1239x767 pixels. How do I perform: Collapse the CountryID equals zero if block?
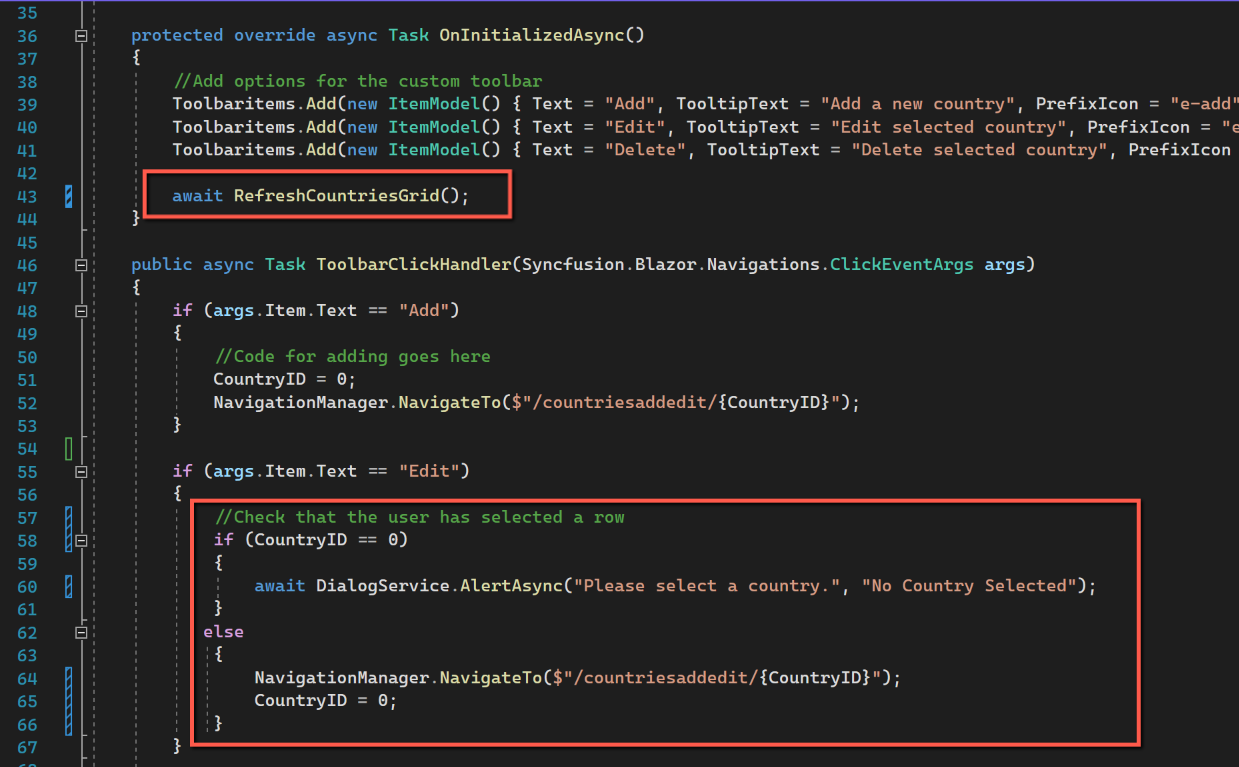pos(80,540)
